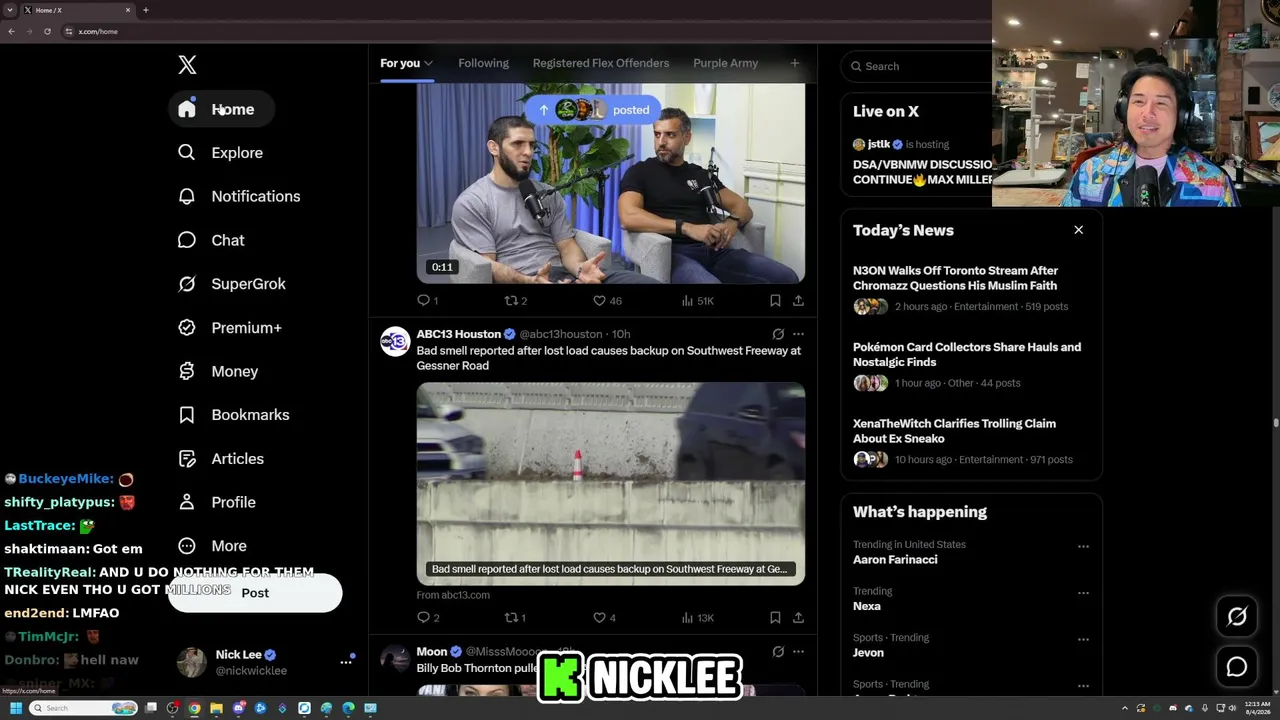Bookmark the ABC13 Houston post
Viewport: 1280px width, 720px height.
pos(775,617)
